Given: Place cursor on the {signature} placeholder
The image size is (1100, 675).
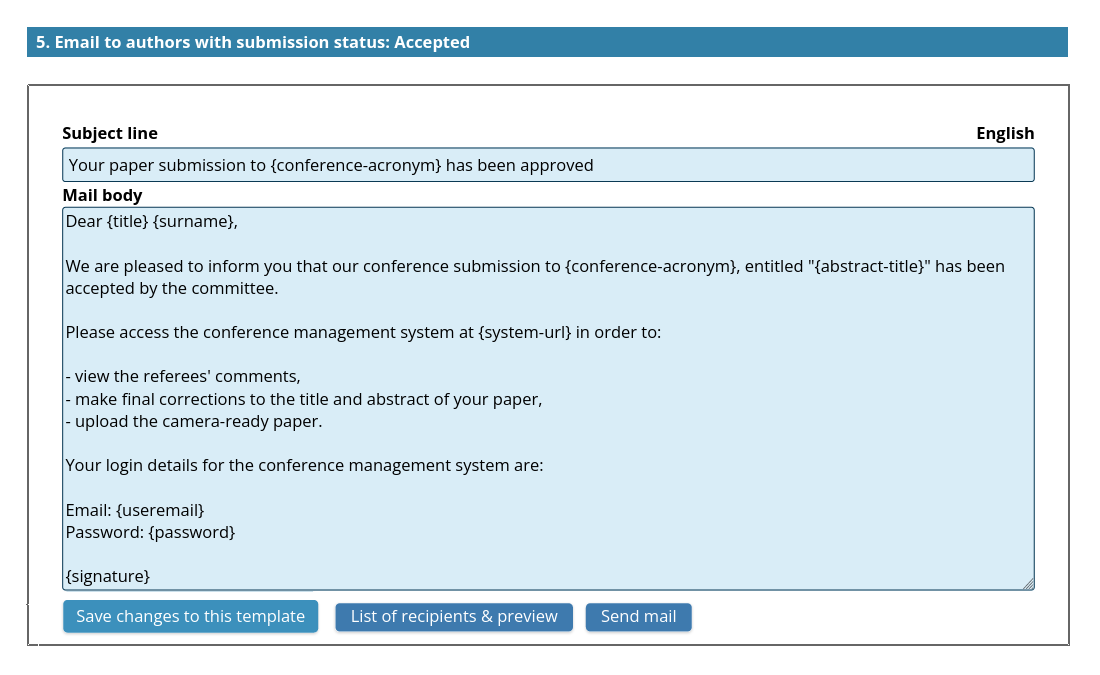Looking at the screenshot, I should click(x=108, y=576).
